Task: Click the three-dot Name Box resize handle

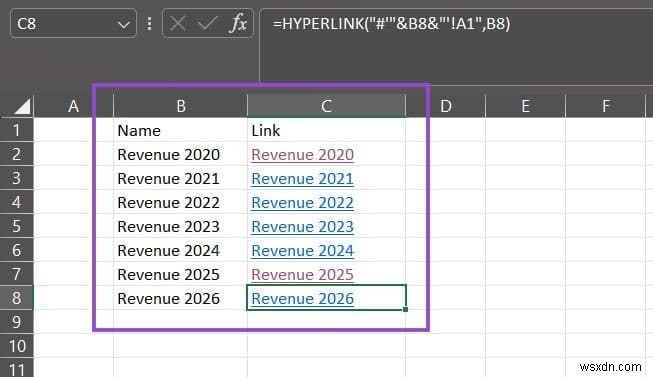Action: coord(149,24)
